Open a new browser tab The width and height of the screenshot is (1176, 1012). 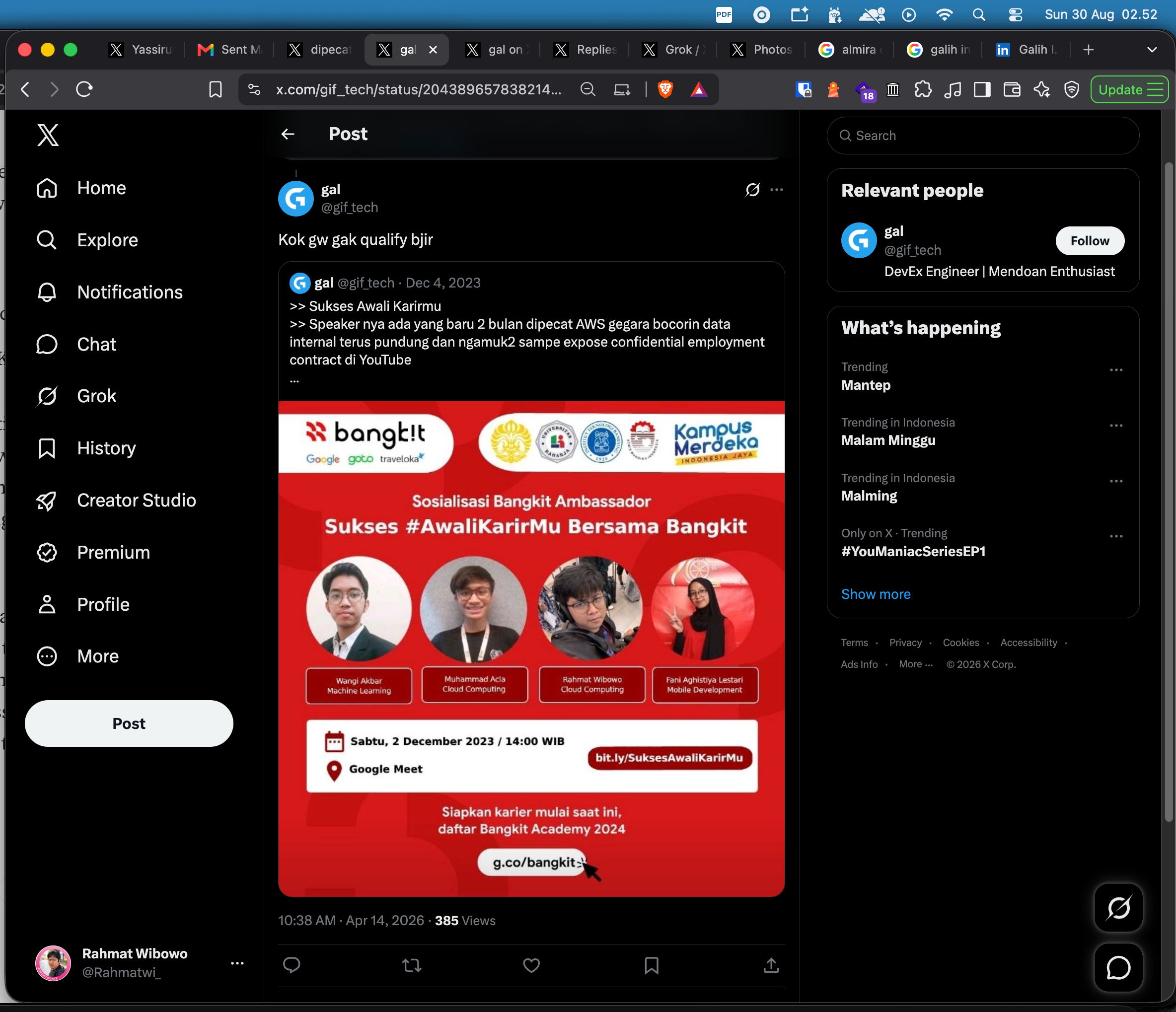[1088, 50]
